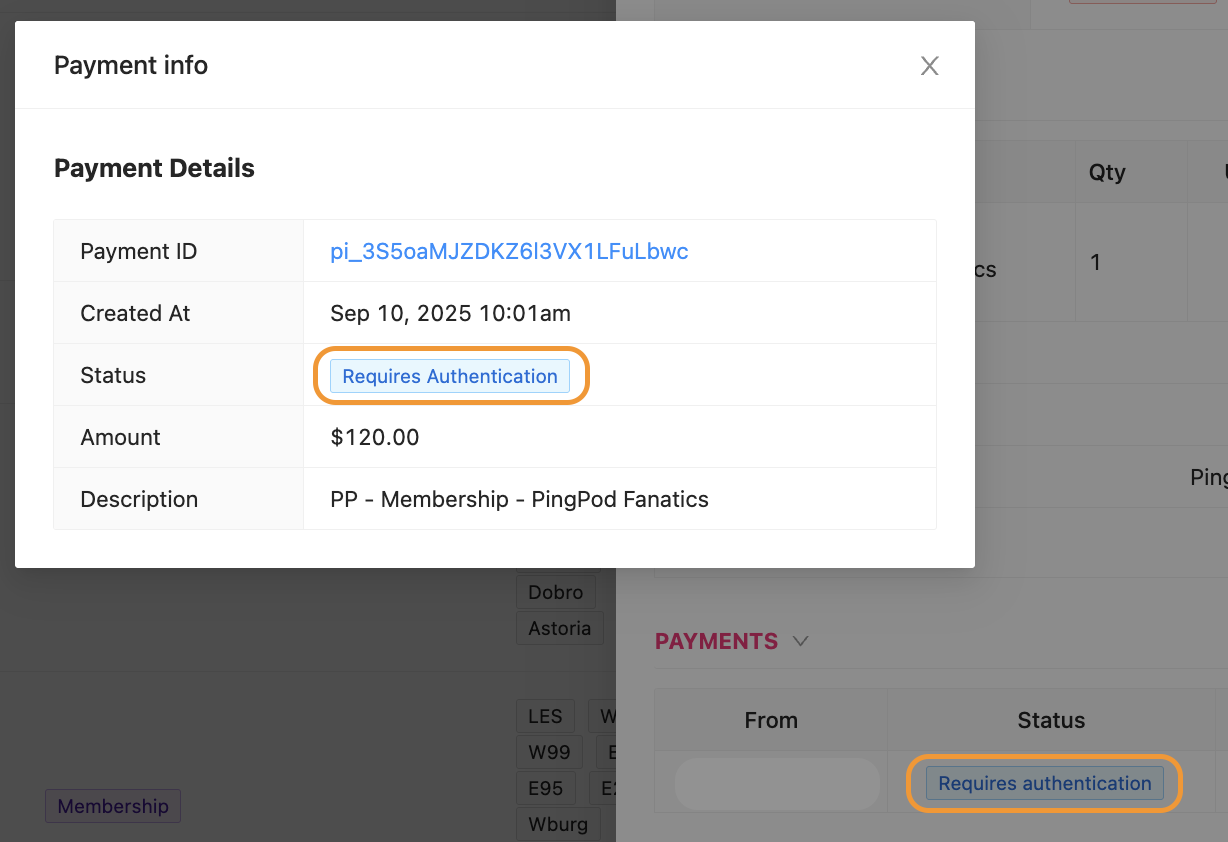The height and width of the screenshot is (842, 1228).
Task: Select the Dobro location tag
Action: tap(555, 592)
